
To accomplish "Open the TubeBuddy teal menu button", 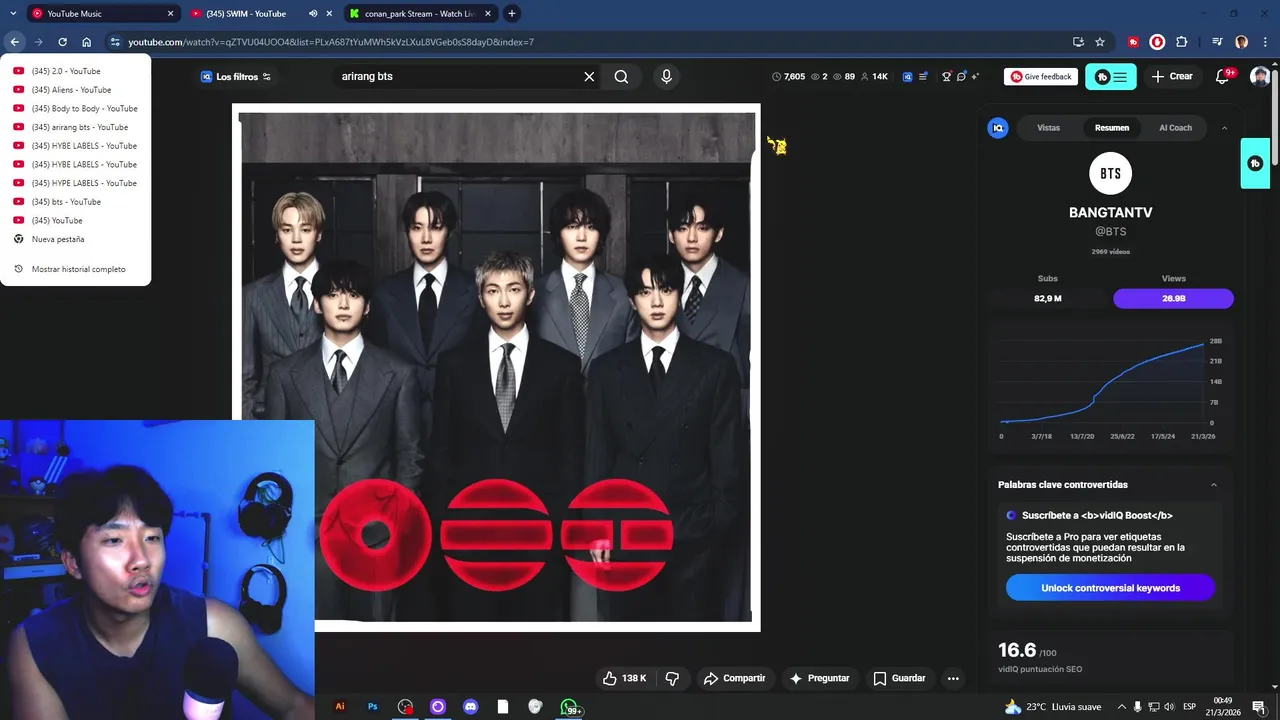I will pos(1111,77).
